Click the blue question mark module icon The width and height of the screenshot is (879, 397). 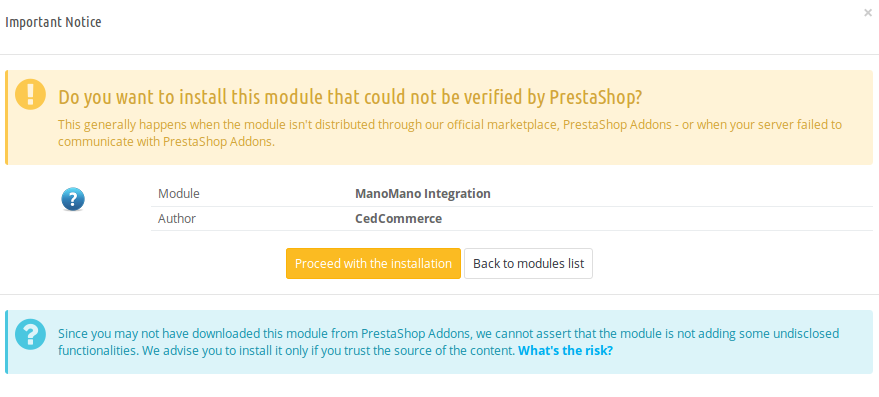pyautogui.click(x=73, y=199)
